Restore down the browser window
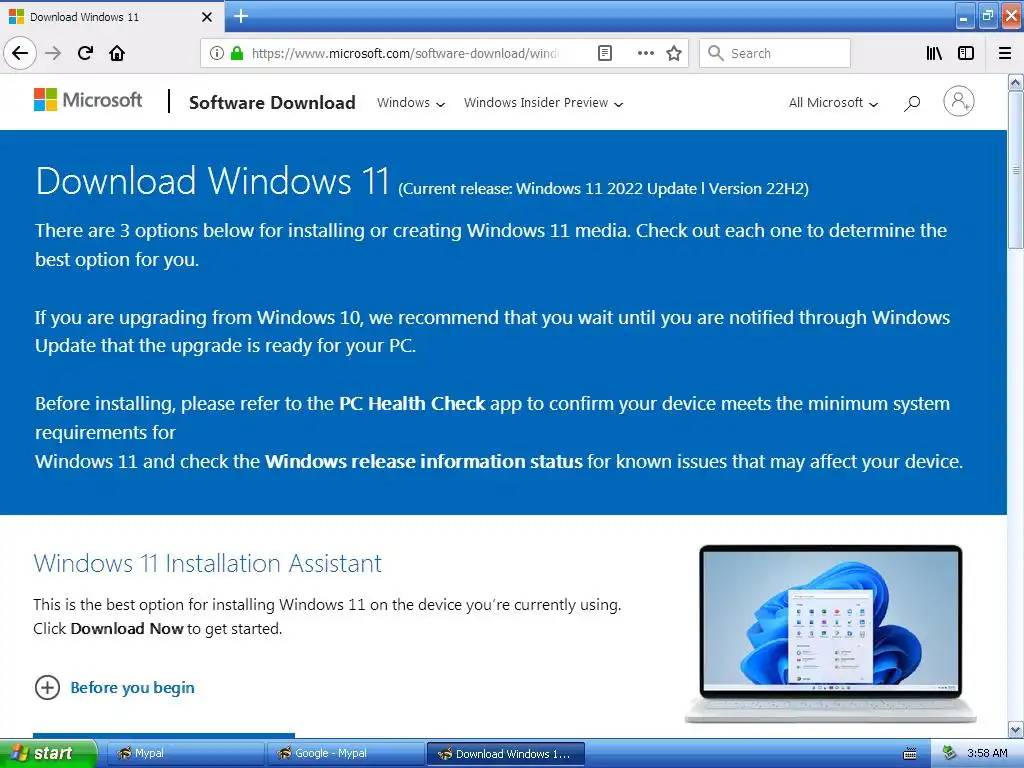 tap(987, 16)
